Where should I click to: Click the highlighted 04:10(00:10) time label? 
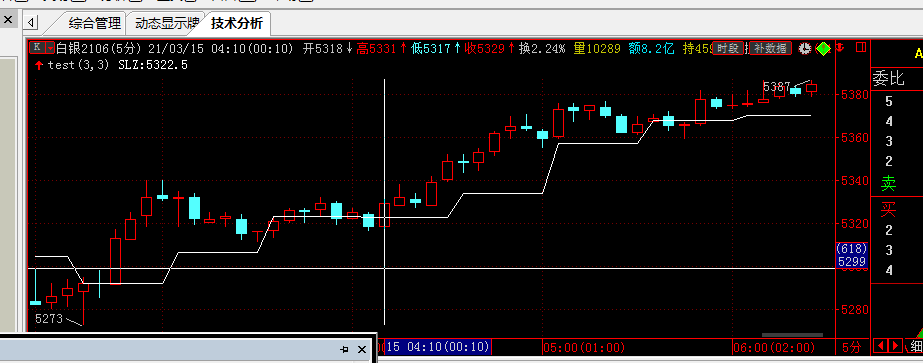438,347
